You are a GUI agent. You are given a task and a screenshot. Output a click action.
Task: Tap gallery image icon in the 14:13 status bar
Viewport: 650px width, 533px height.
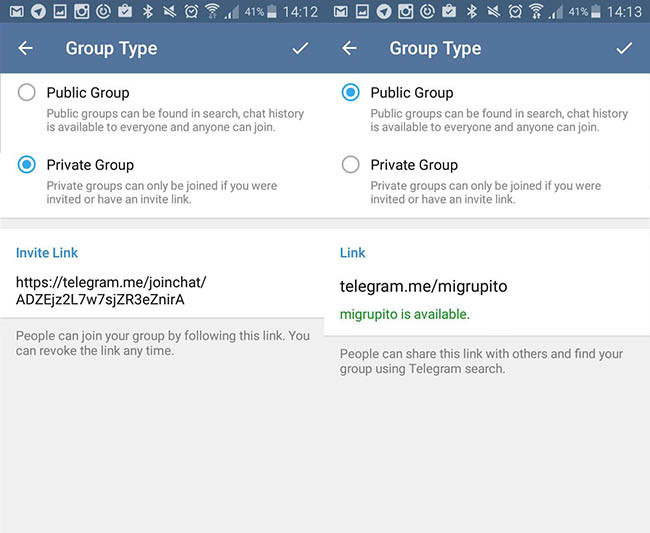pos(362,11)
